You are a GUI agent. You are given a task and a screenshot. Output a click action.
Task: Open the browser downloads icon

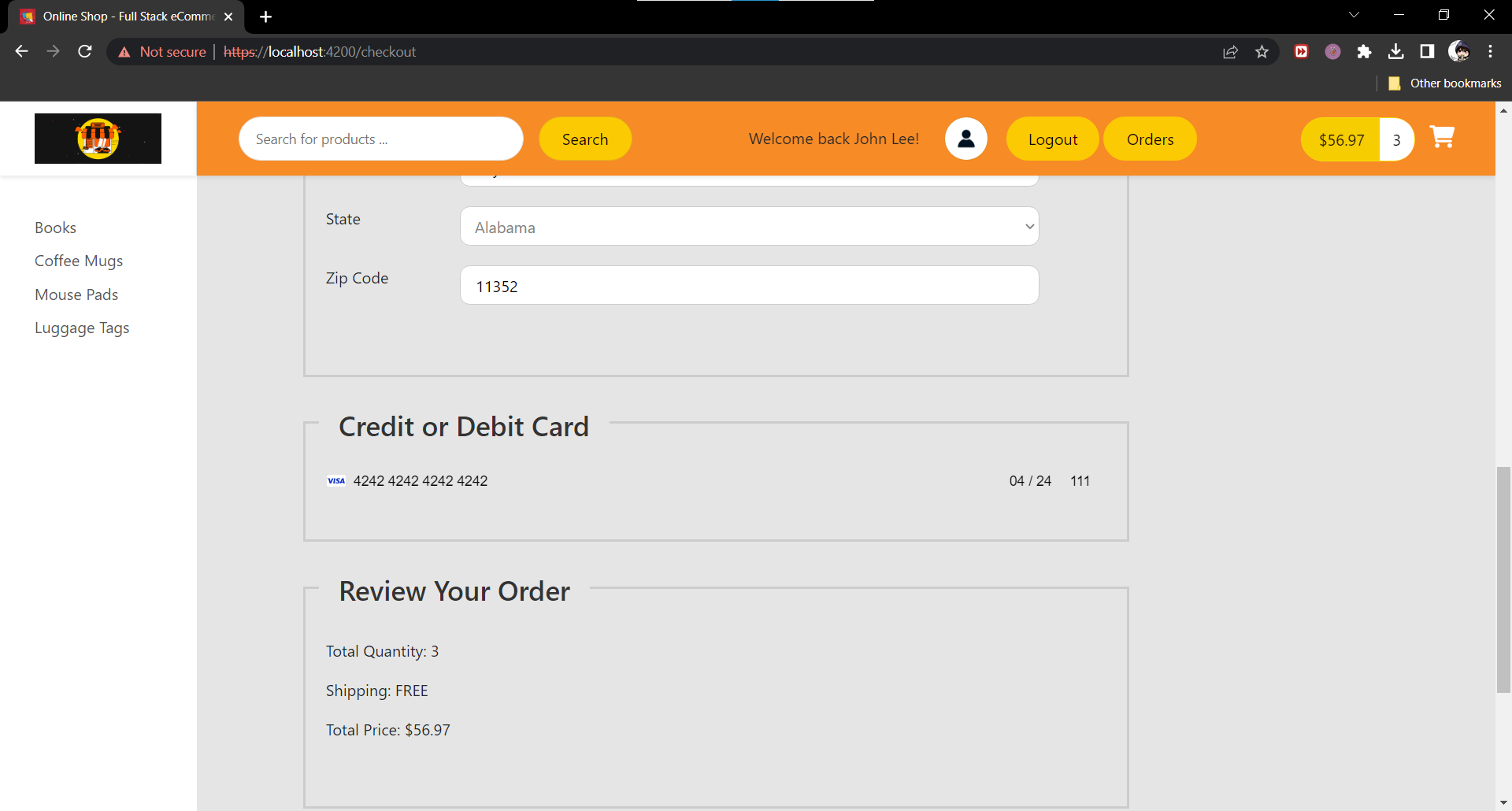coord(1395,52)
